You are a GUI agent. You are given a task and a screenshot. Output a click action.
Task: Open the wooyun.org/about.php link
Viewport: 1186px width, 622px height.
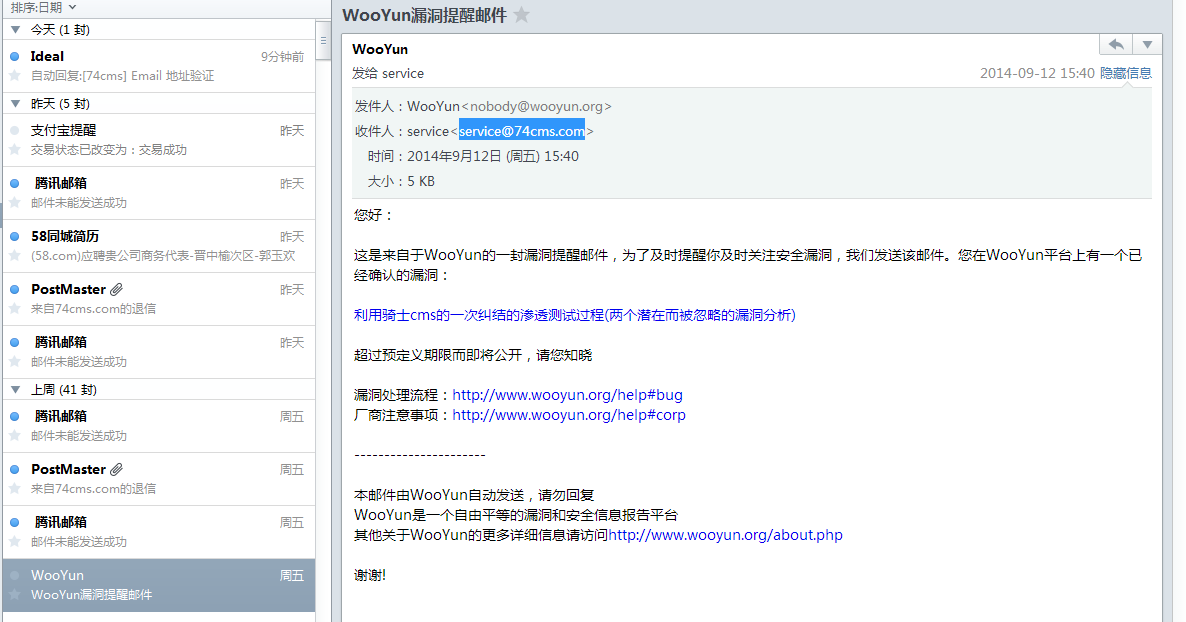point(725,535)
